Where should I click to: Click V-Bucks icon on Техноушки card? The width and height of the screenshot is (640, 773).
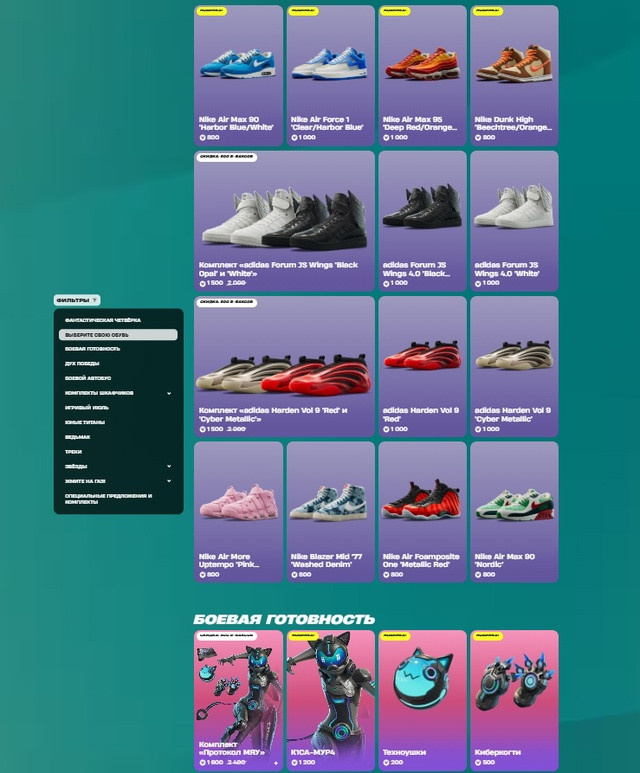[x=386, y=763]
